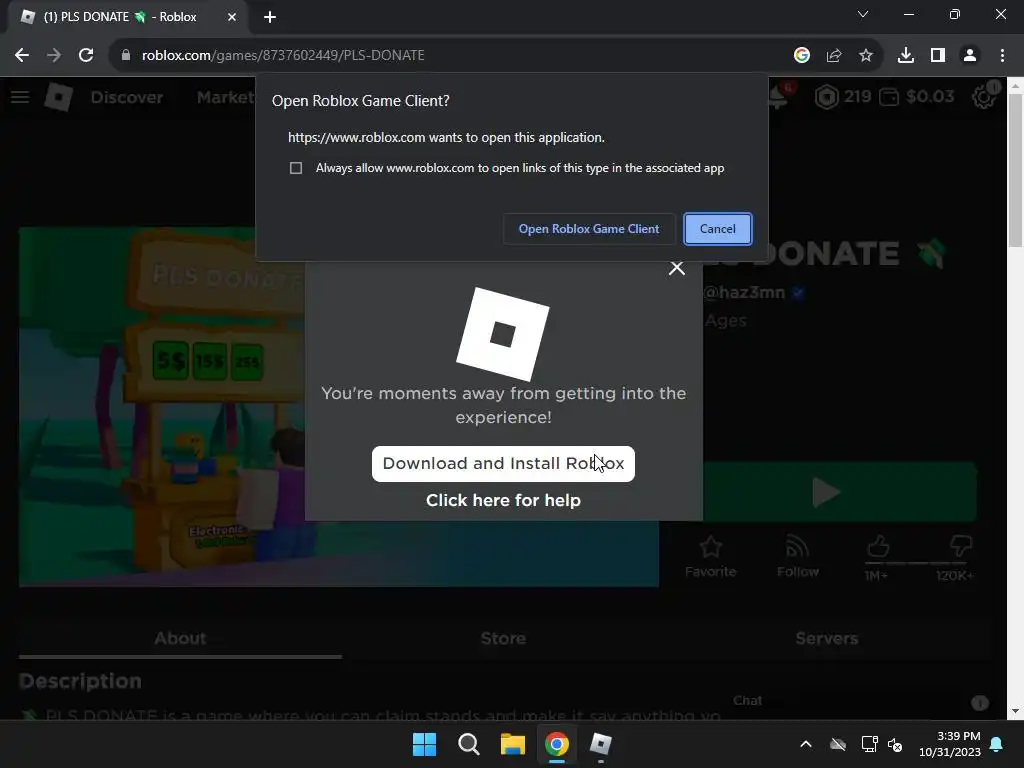Open Roblox app from taskbar
Image resolution: width=1024 pixels, height=768 pixels.
click(x=601, y=744)
